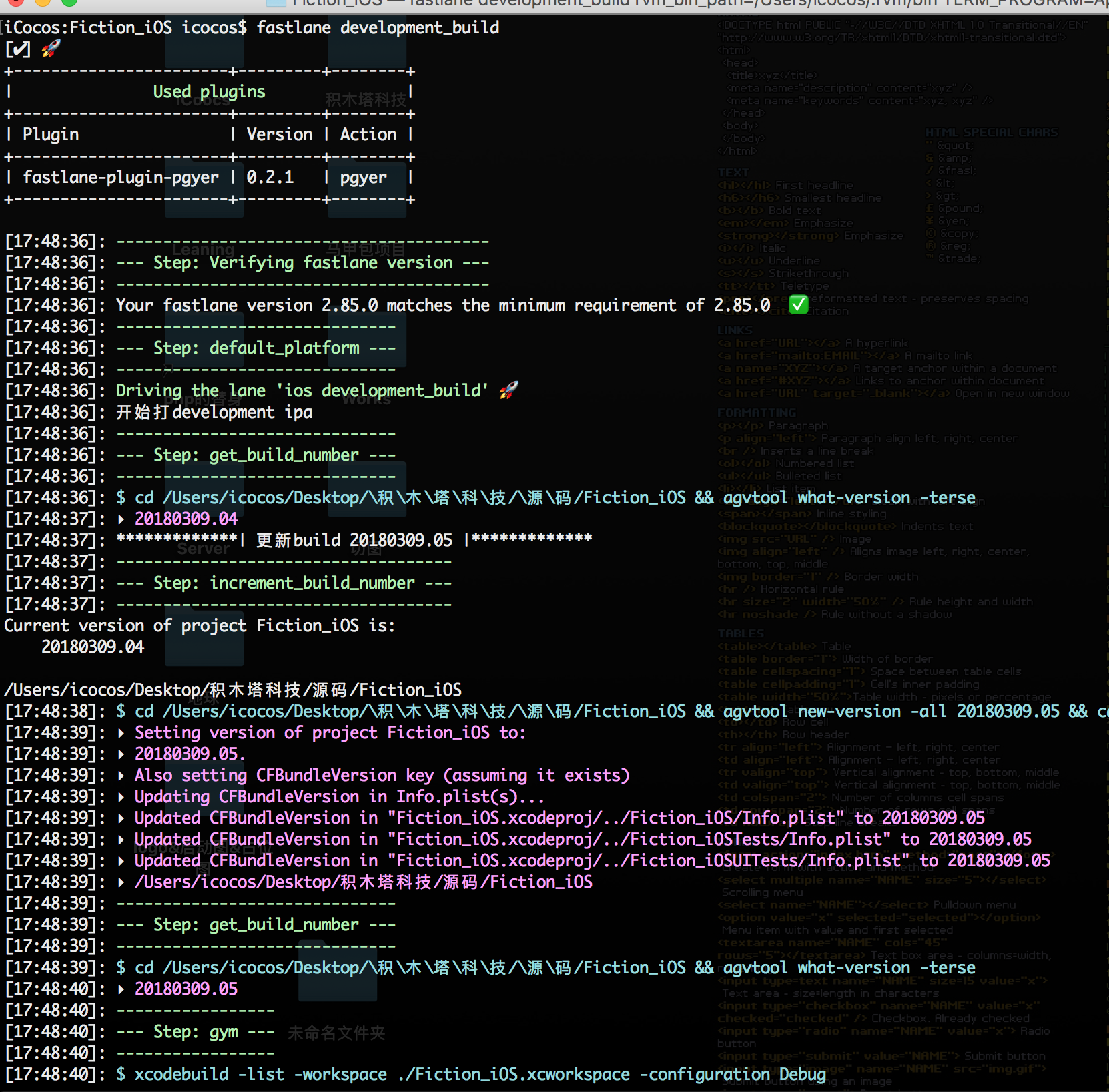This screenshot has width=1109, height=1092.
Task: Click the 'Updating CFBundleVersion in Info.plist(s)...' line
Action: tap(340, 797)
